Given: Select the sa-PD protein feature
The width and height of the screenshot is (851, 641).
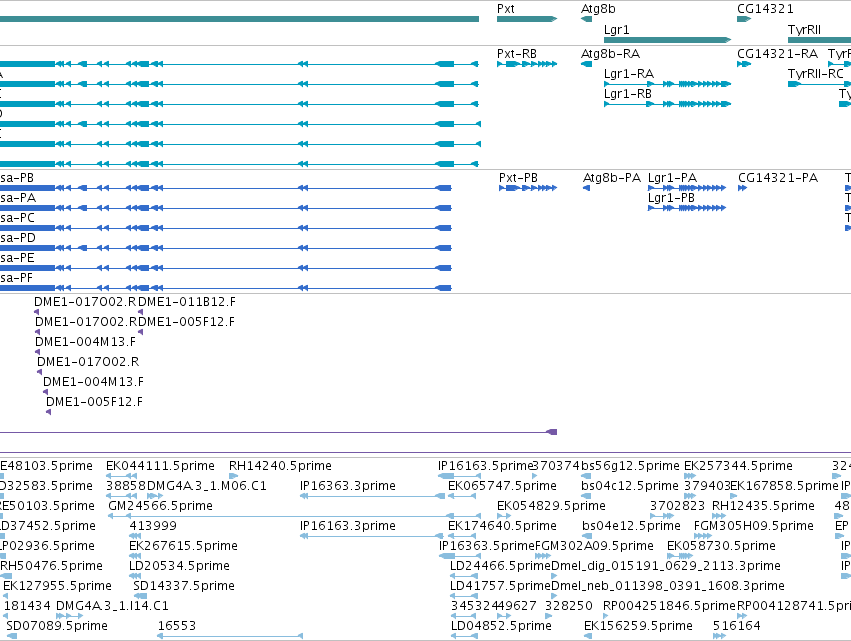Looking at the screenshot, I should pos(225,248).
